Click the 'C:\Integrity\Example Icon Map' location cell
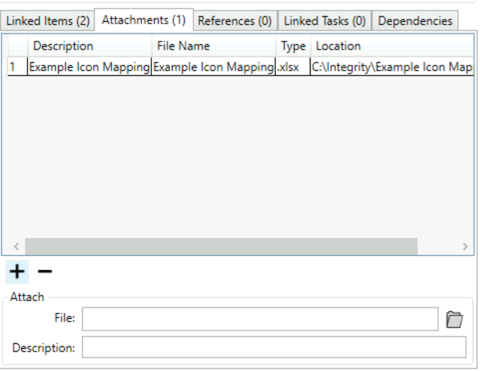 point(392,67)
